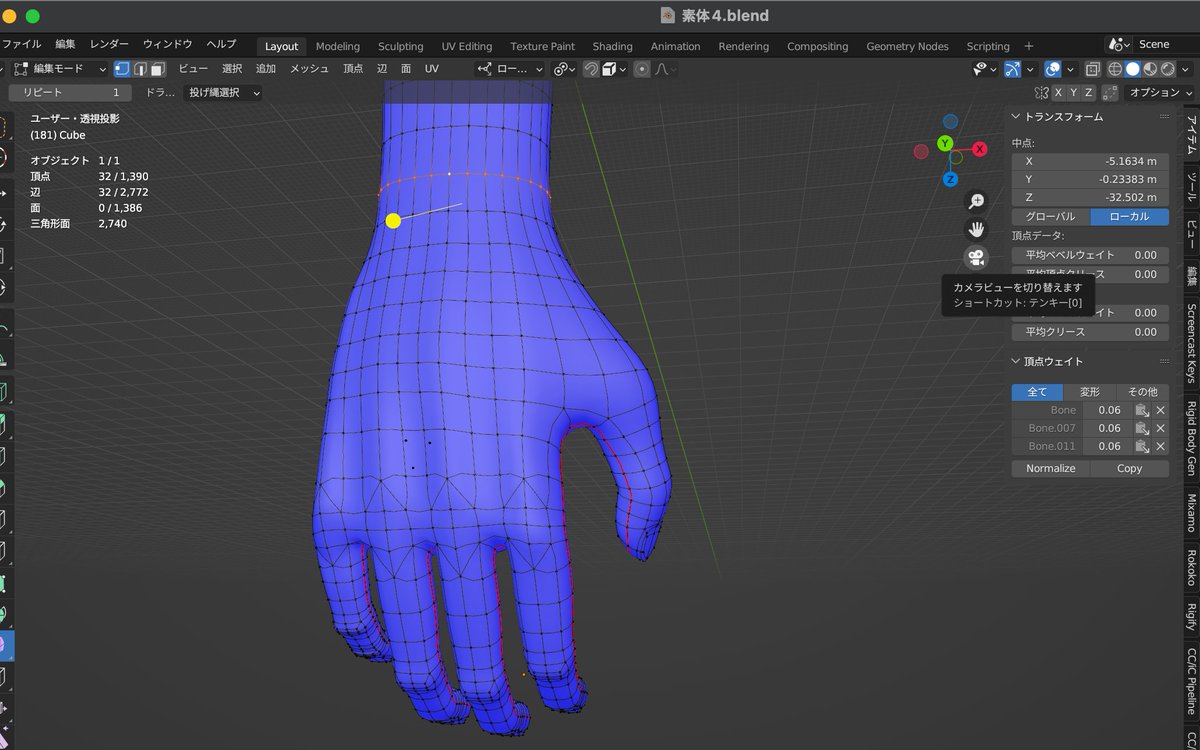Click the camera view toggle icon
The image size is (1200, 750).
tap(976, 258)
